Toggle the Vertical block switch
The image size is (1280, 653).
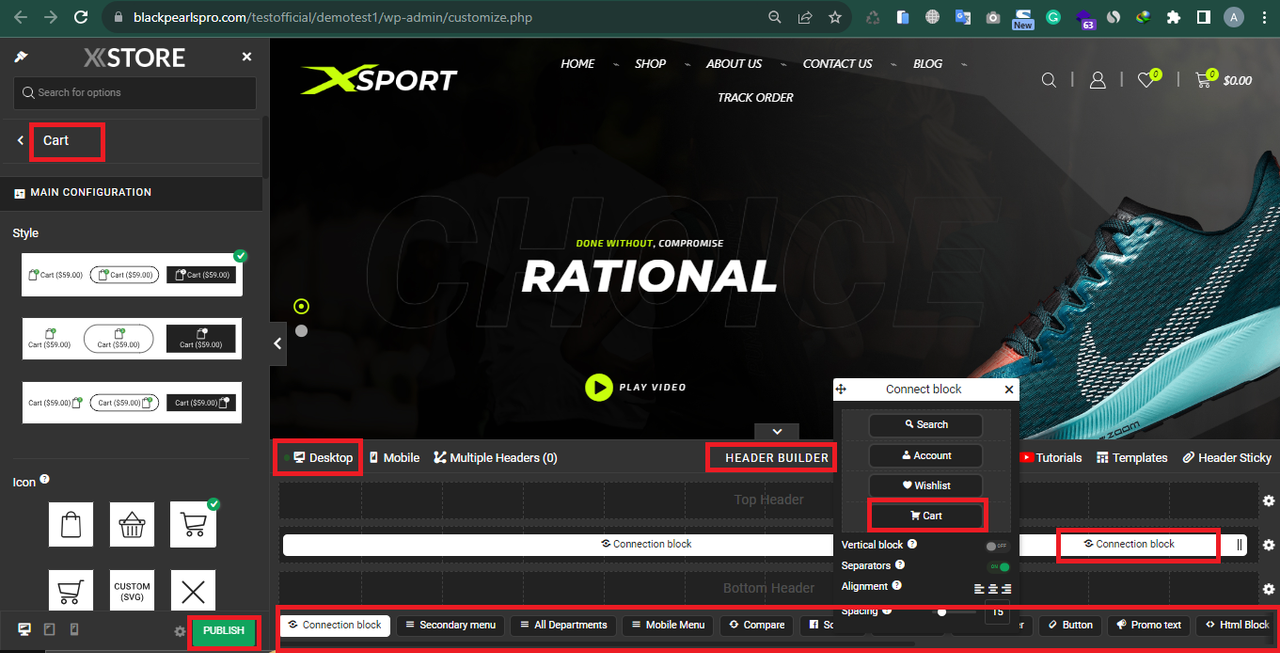[x=997, y=546]
